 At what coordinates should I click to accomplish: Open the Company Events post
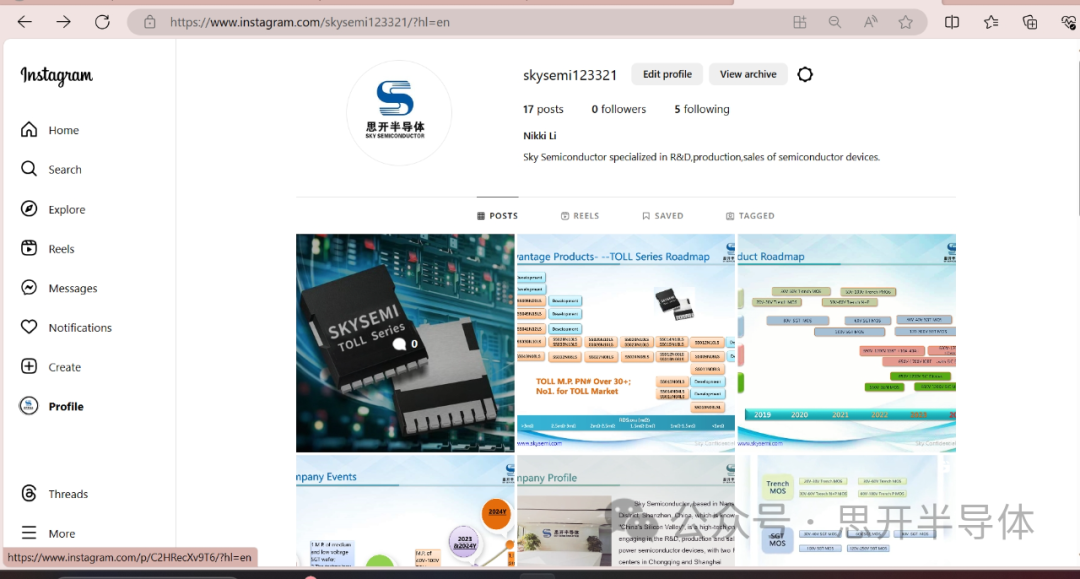coord(405,511)
